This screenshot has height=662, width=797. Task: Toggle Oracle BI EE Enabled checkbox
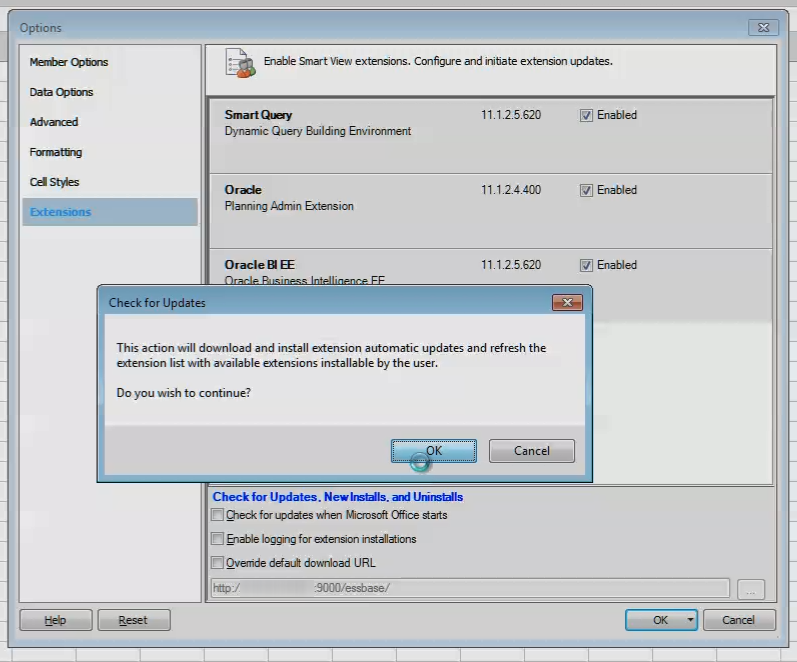(586, 265)
